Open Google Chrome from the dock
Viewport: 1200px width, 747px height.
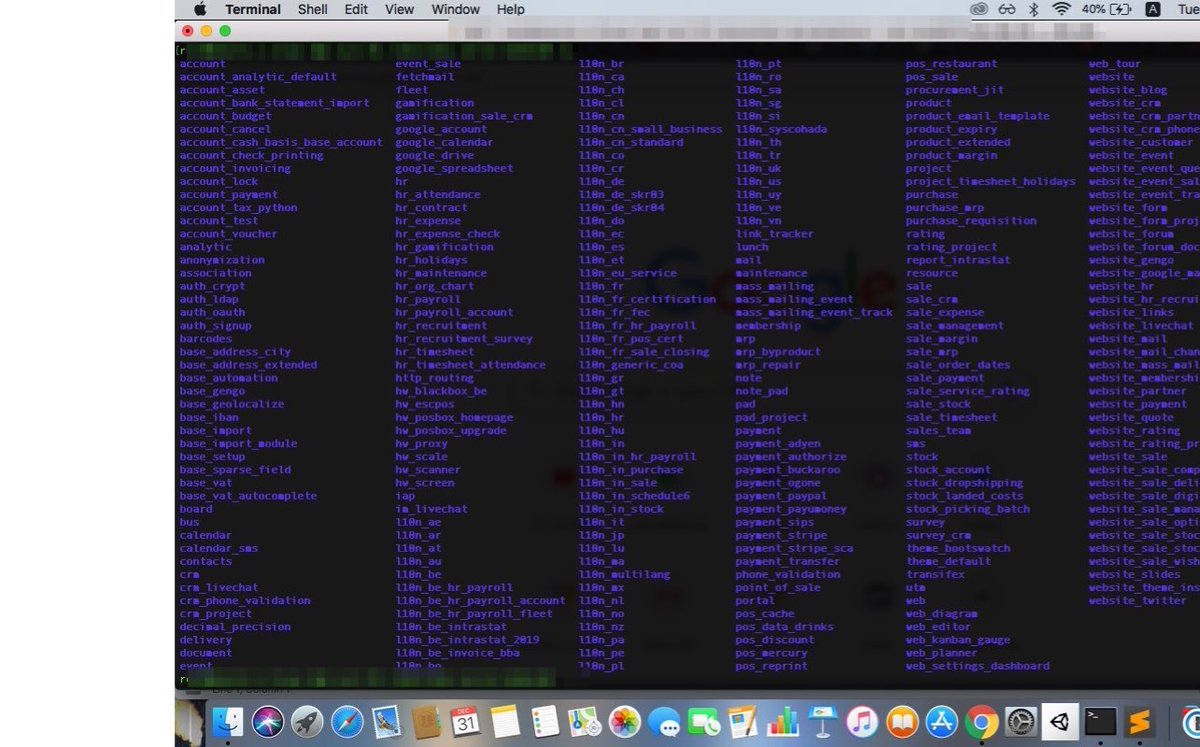(x=981, y=721)
